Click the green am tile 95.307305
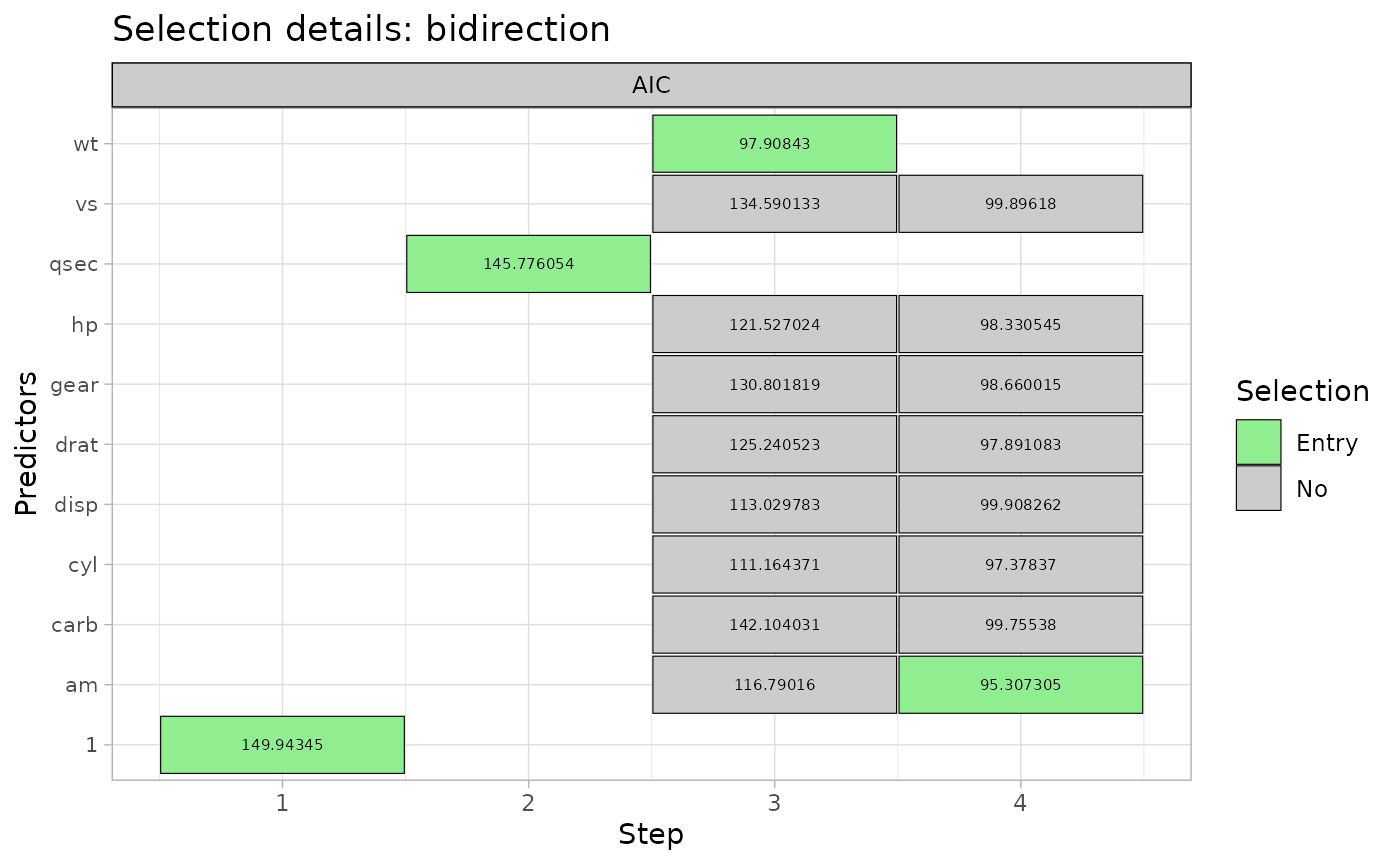Image resolution: width=1400 pixels, height=865 pixels. point(1020,685)
